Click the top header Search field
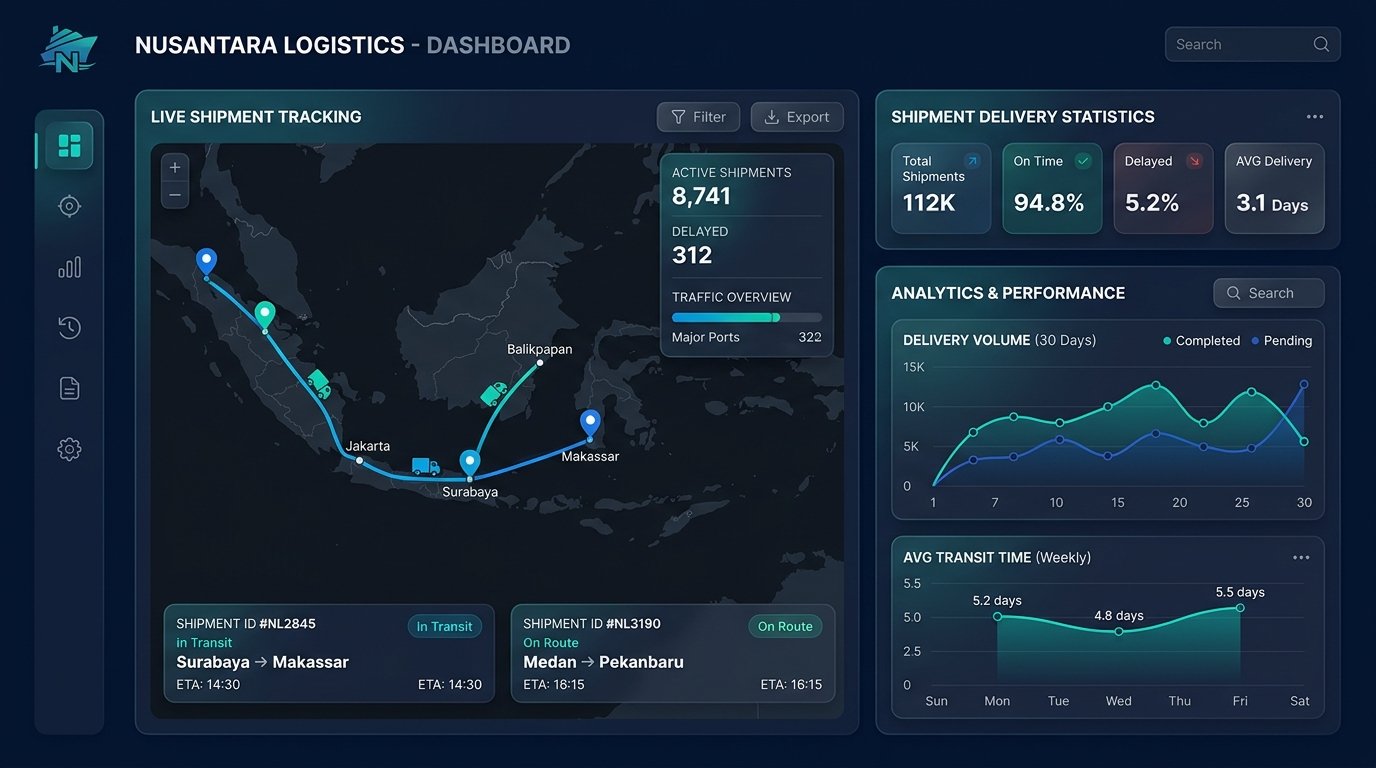Viewport: 1376px width, 768px height. coord(1252,44)
